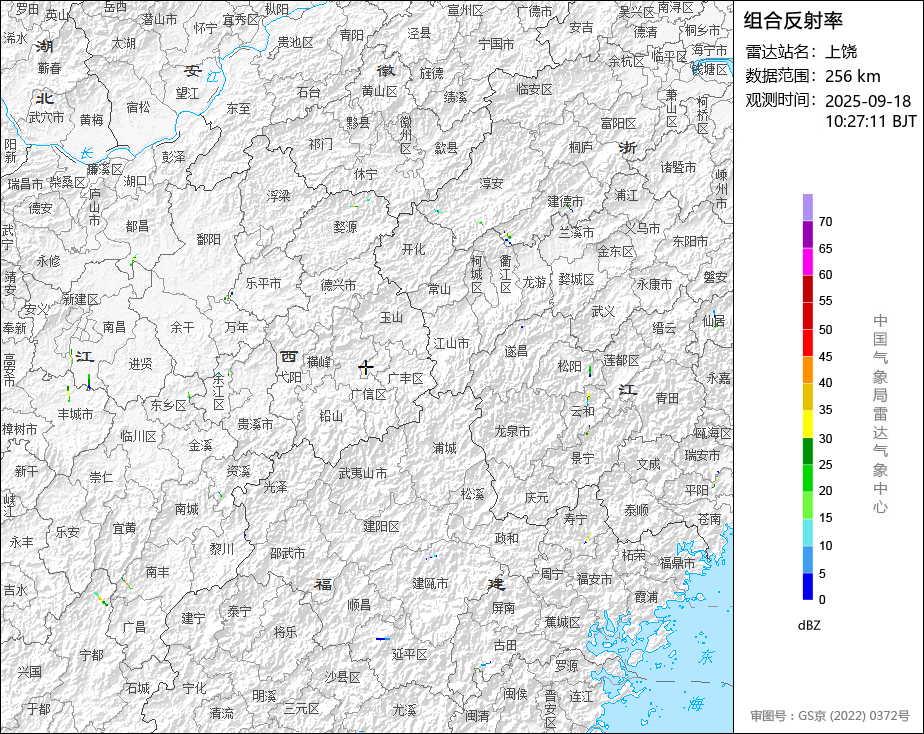Click the 中国气象局雷达气象中心 vertical watermark
This screenshot has height=734, width=924.
point(880,414)
